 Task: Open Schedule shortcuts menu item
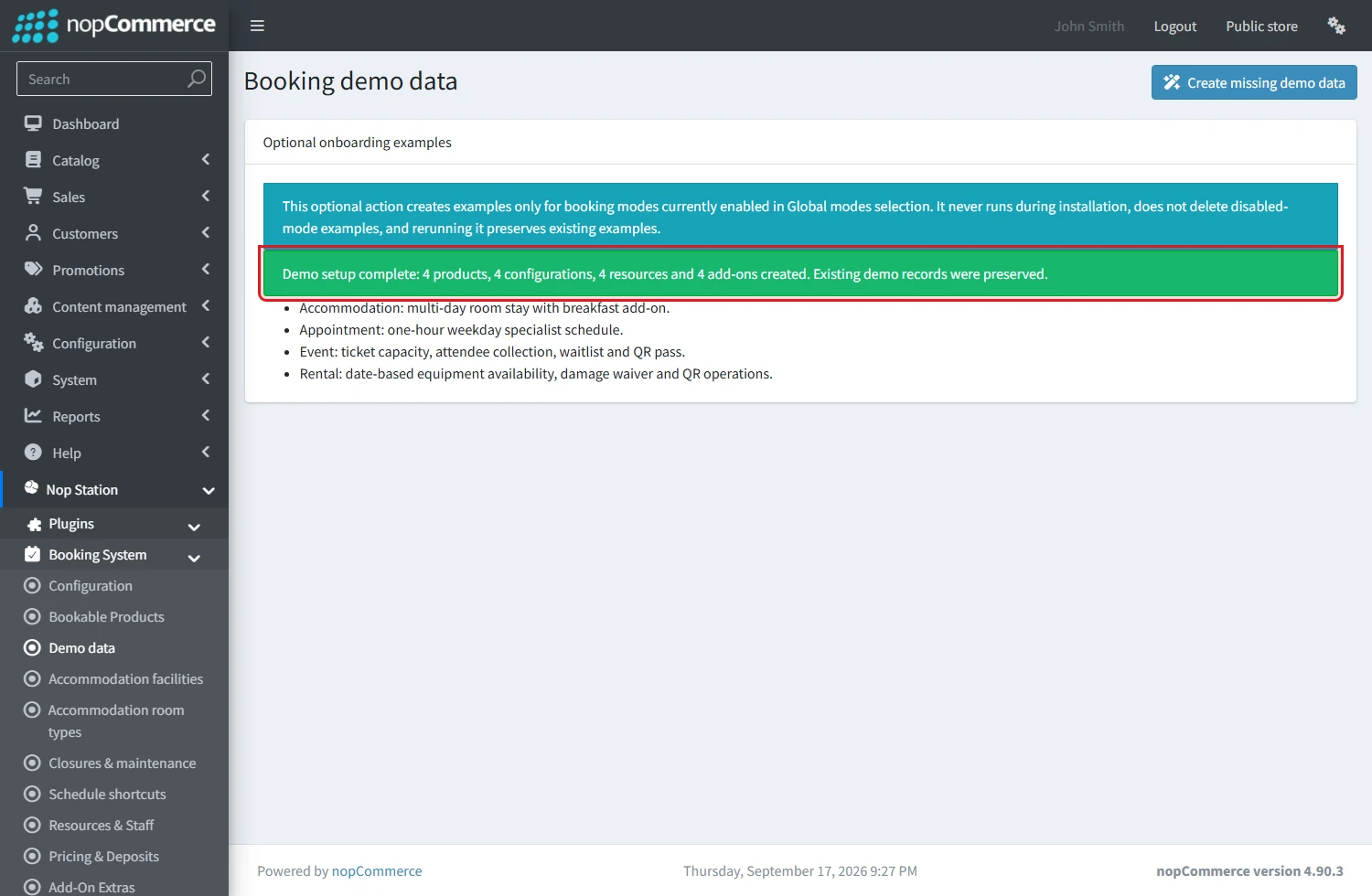pos(114,795)
